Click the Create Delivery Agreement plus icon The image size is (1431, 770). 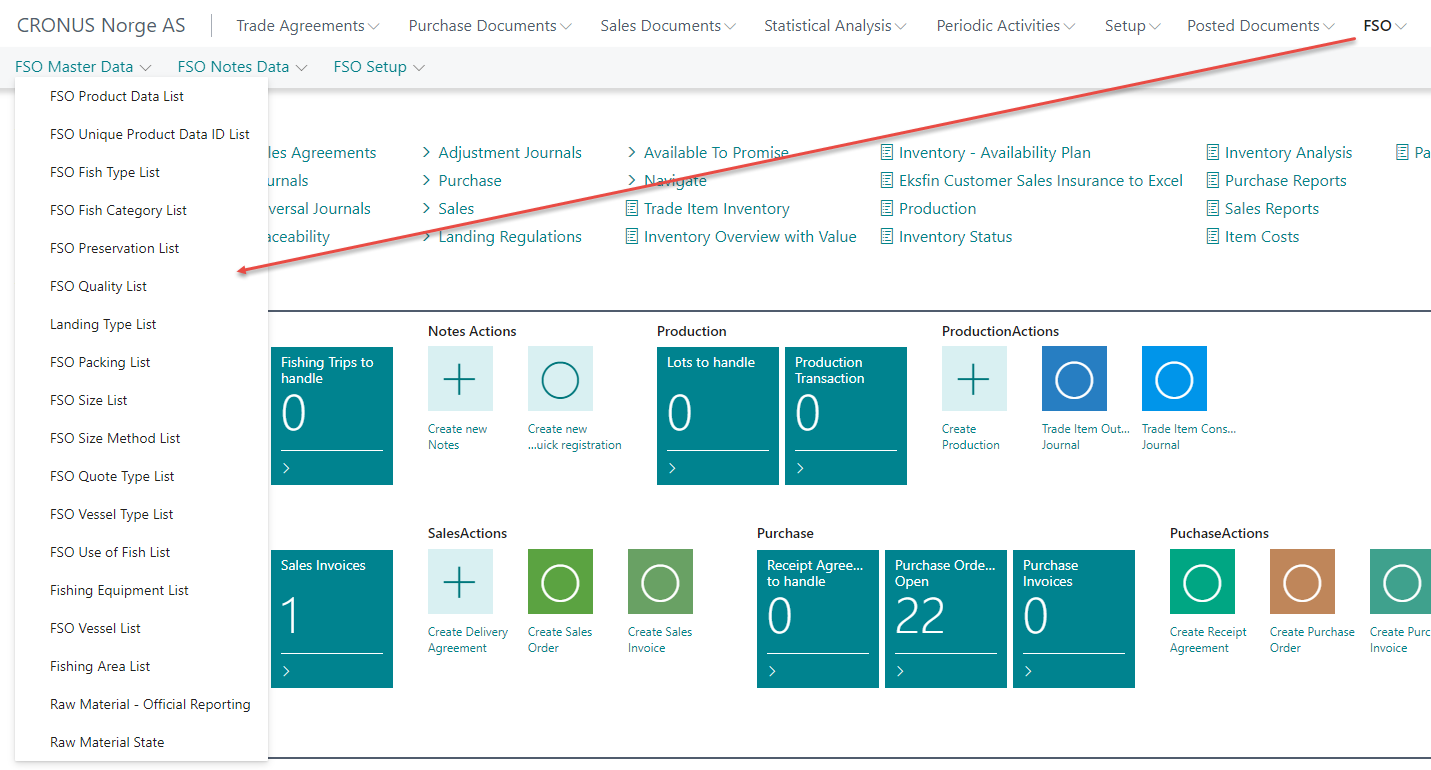click(x=460, y=582)
